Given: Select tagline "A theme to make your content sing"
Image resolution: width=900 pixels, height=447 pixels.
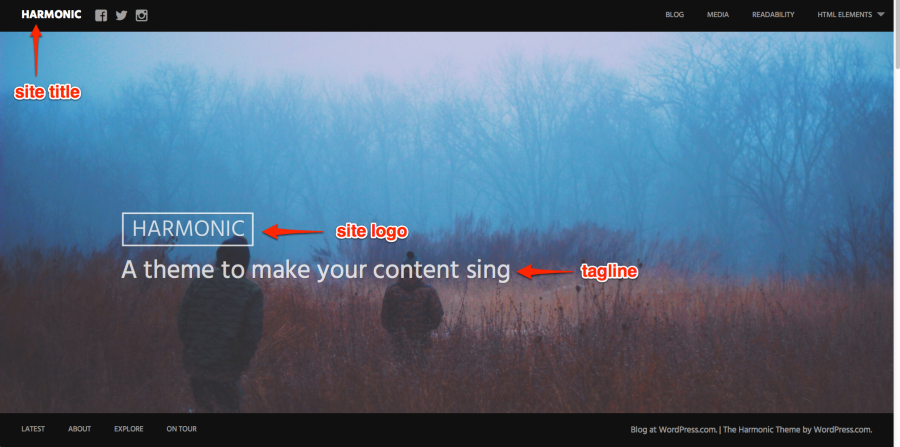Looking at the screenshot, I should tap(316, 270).
